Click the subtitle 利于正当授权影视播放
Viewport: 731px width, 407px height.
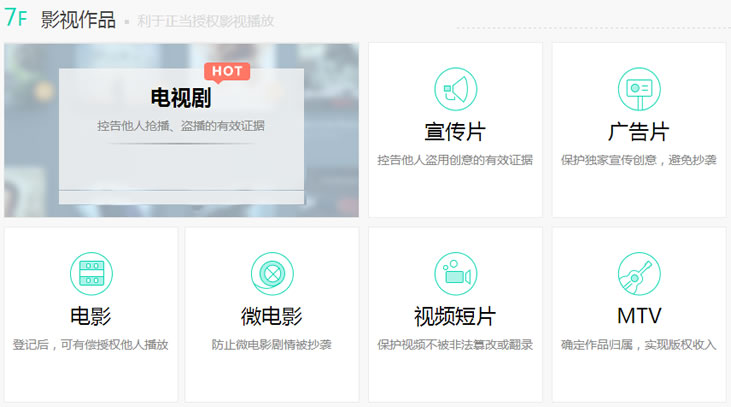click(x=206, y=21)
